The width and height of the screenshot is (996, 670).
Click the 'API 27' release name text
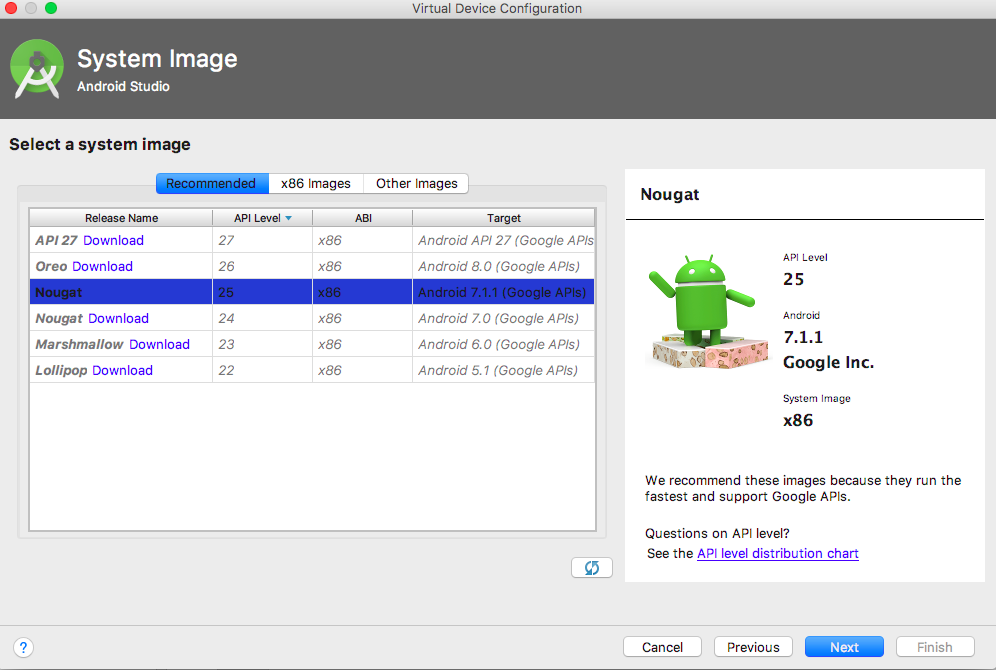(x=57, y=240)
